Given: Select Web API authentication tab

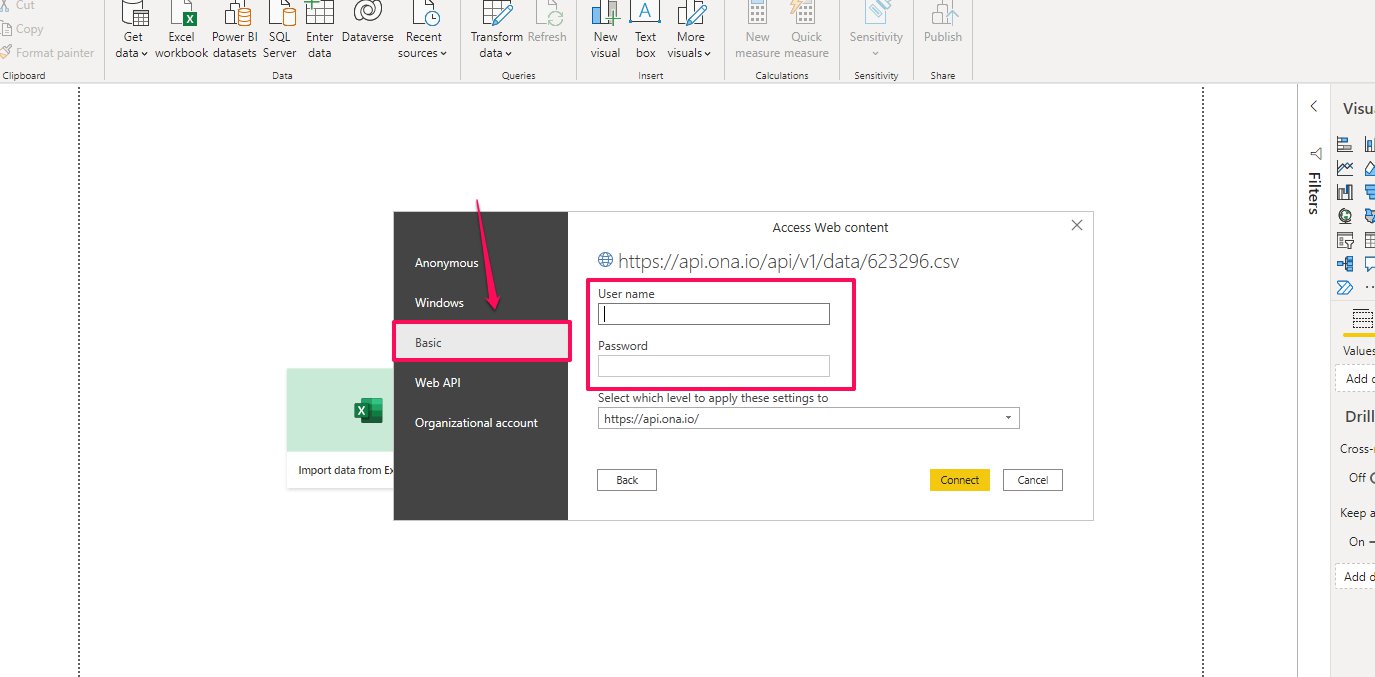Looking at the screenshot, I should click(481, 383).
